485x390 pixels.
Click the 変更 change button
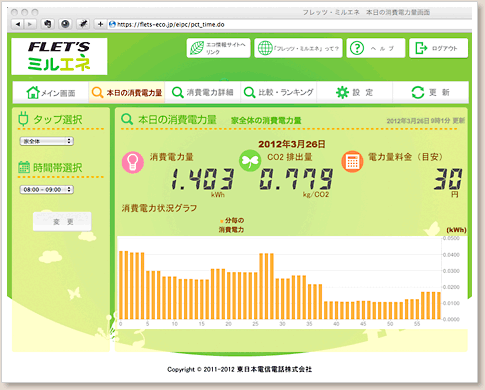tap(62, 222)
